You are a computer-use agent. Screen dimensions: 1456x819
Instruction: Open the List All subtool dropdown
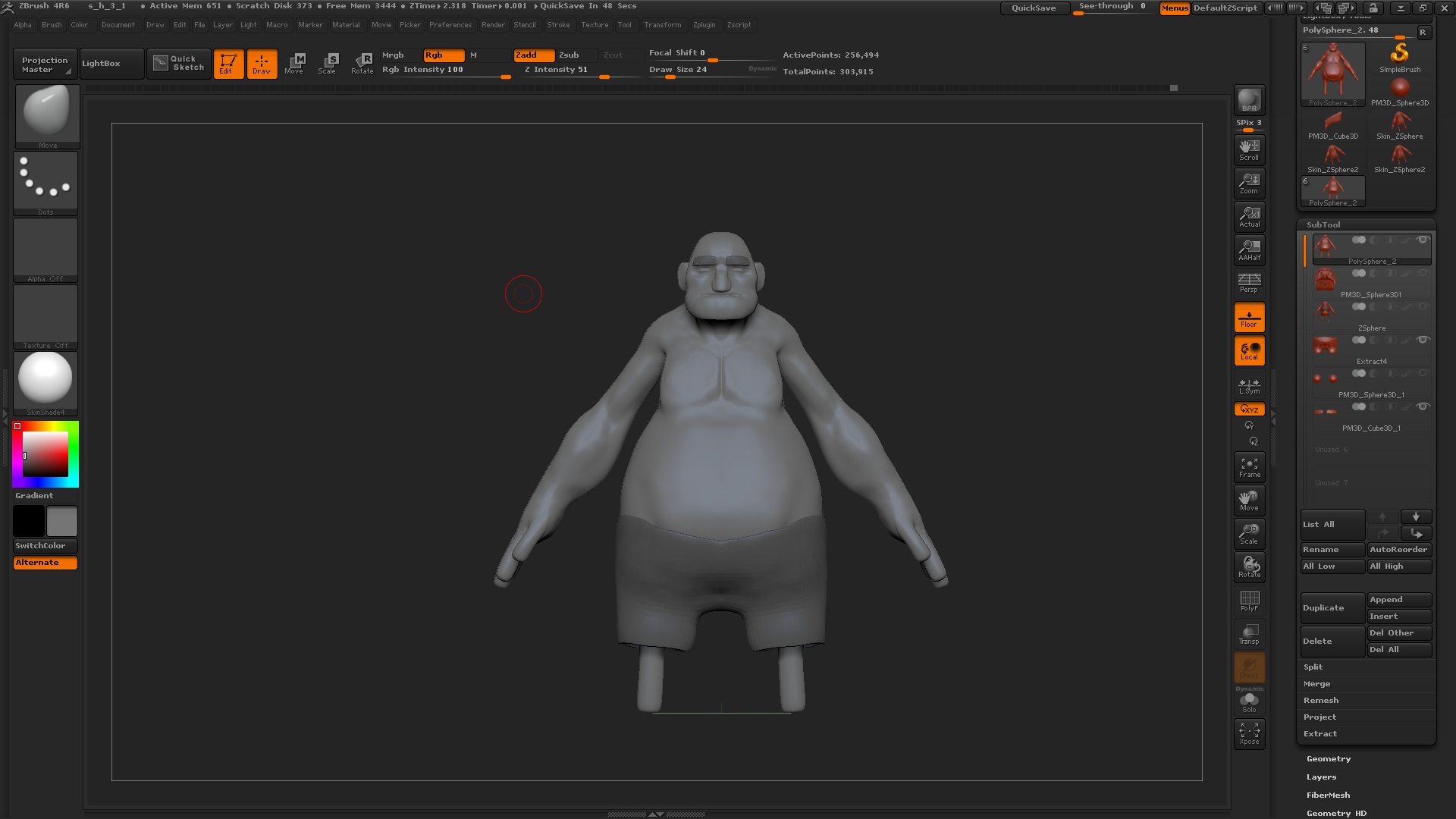pos(1332,524)
